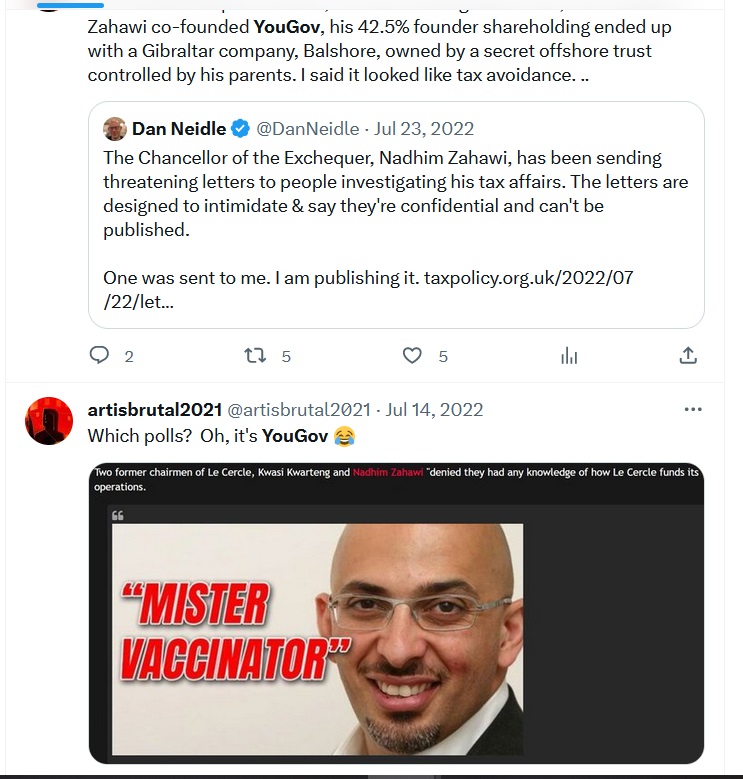
Task: View analytics bar chart icon
Action: pos(569,356)
